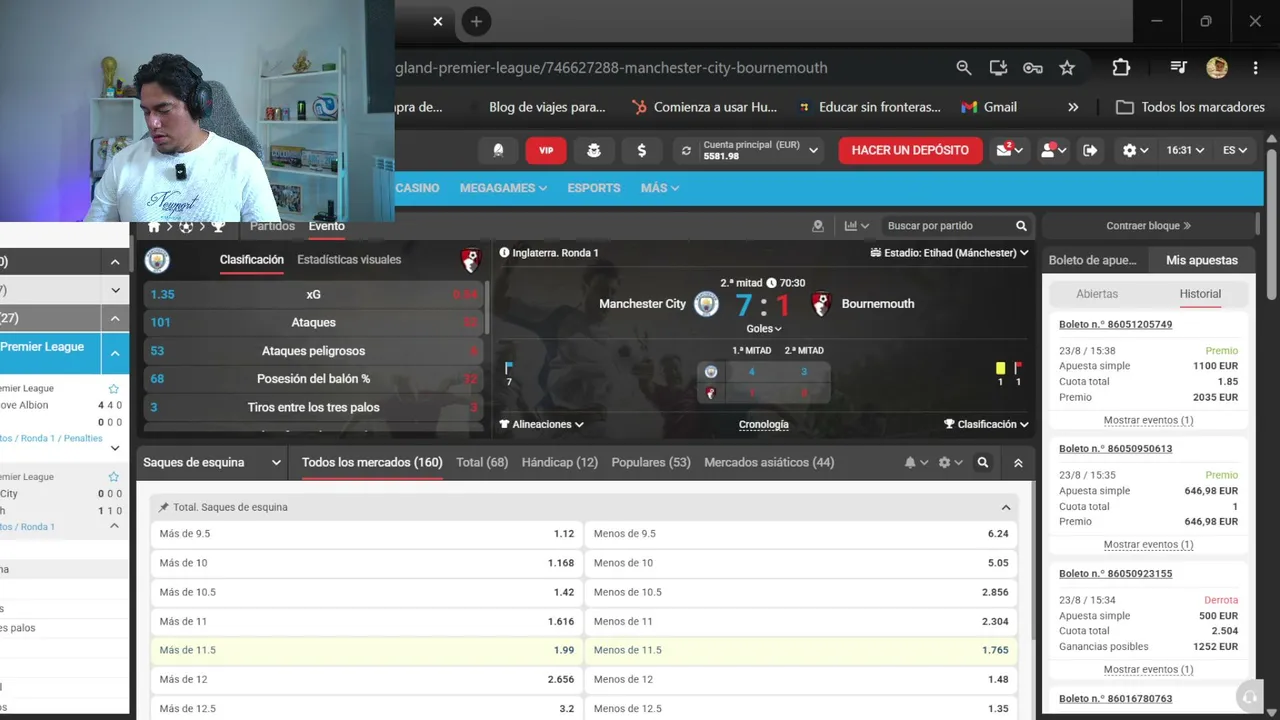This screenshot has height=720, width=1280.
Task: Open the Saques de esquina market dropdown
Action: point(213,463)
